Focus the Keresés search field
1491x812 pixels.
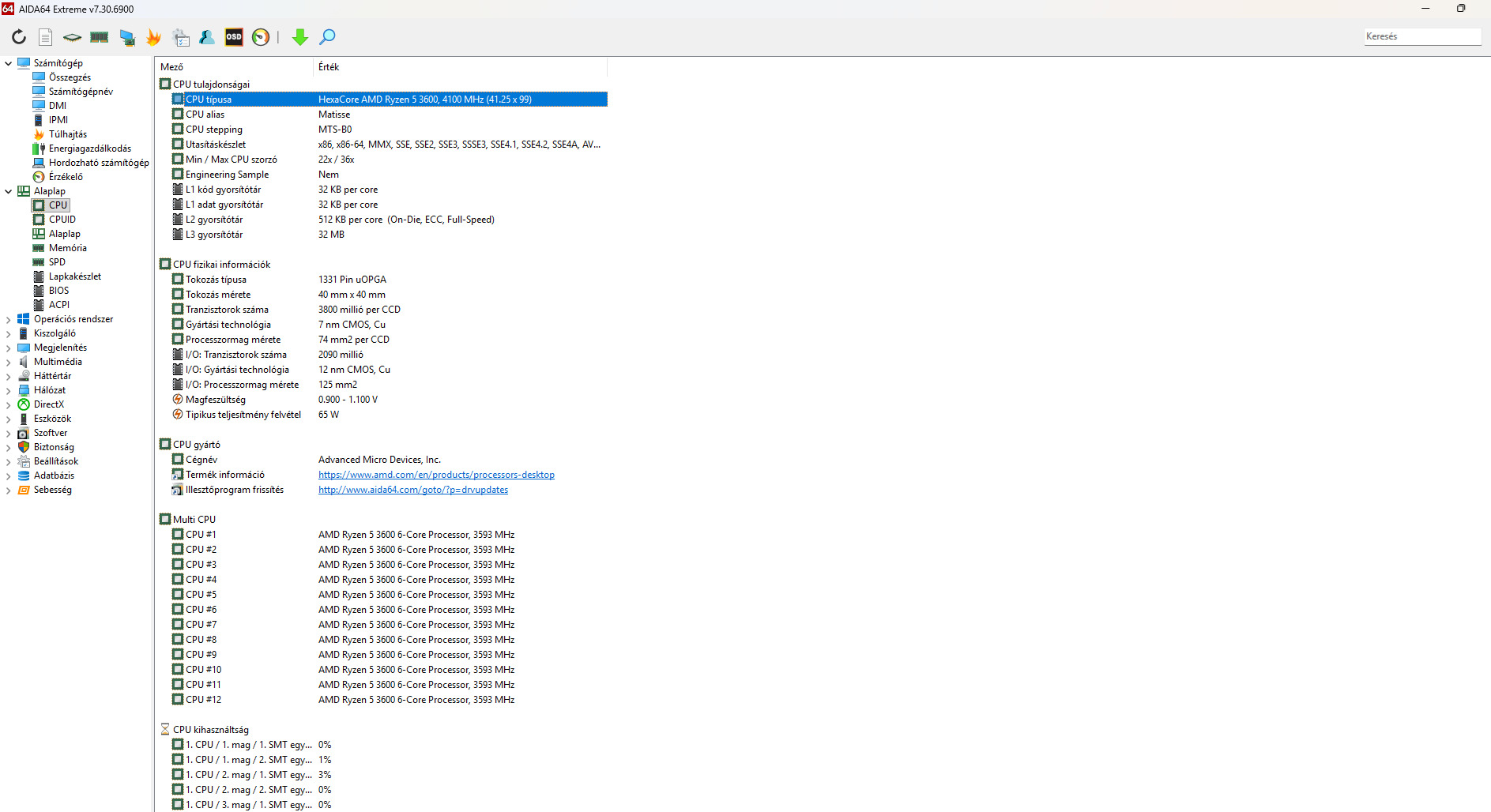point(1422,36)
